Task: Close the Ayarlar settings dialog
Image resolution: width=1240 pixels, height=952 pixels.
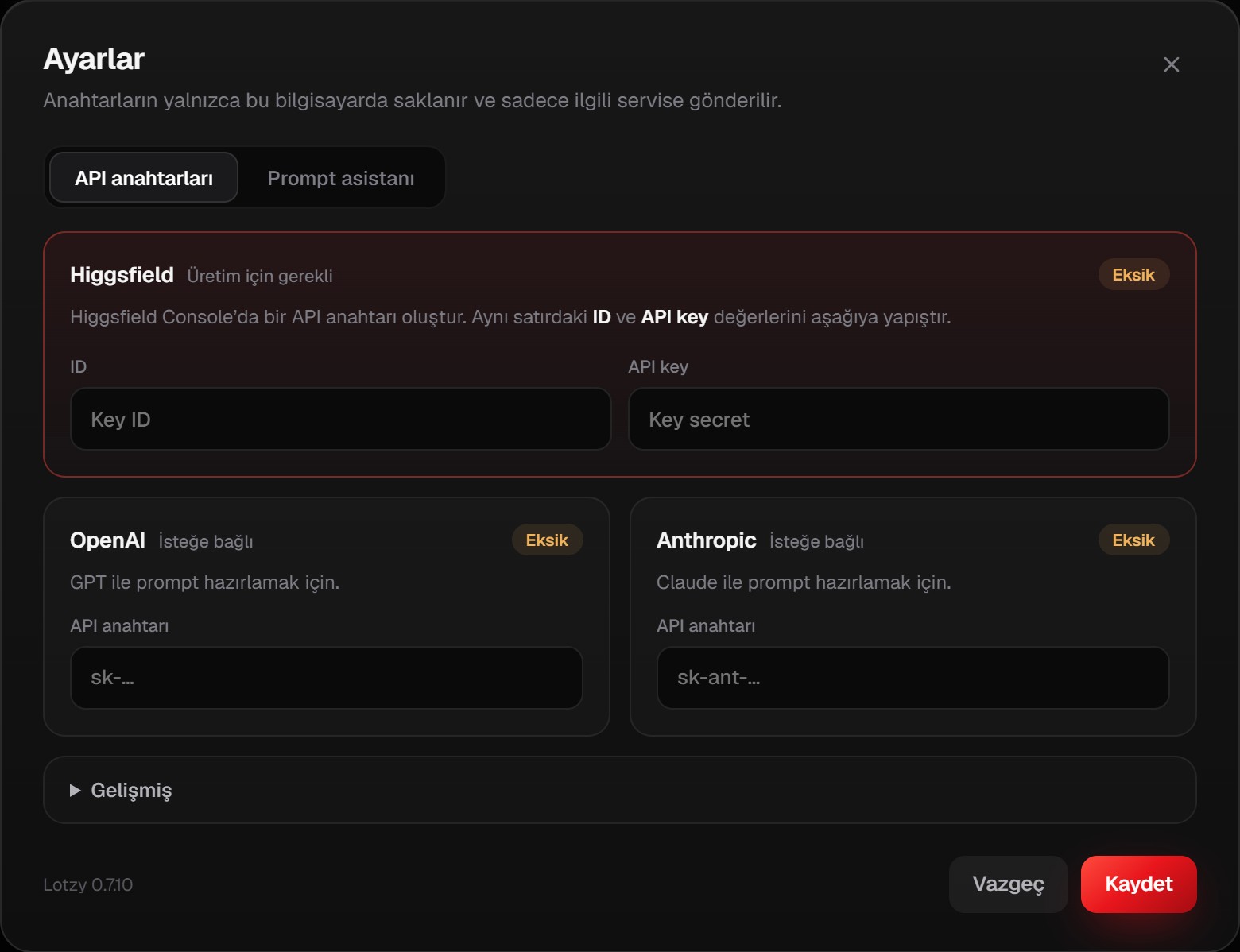Action: click(x=1171, y=64)
